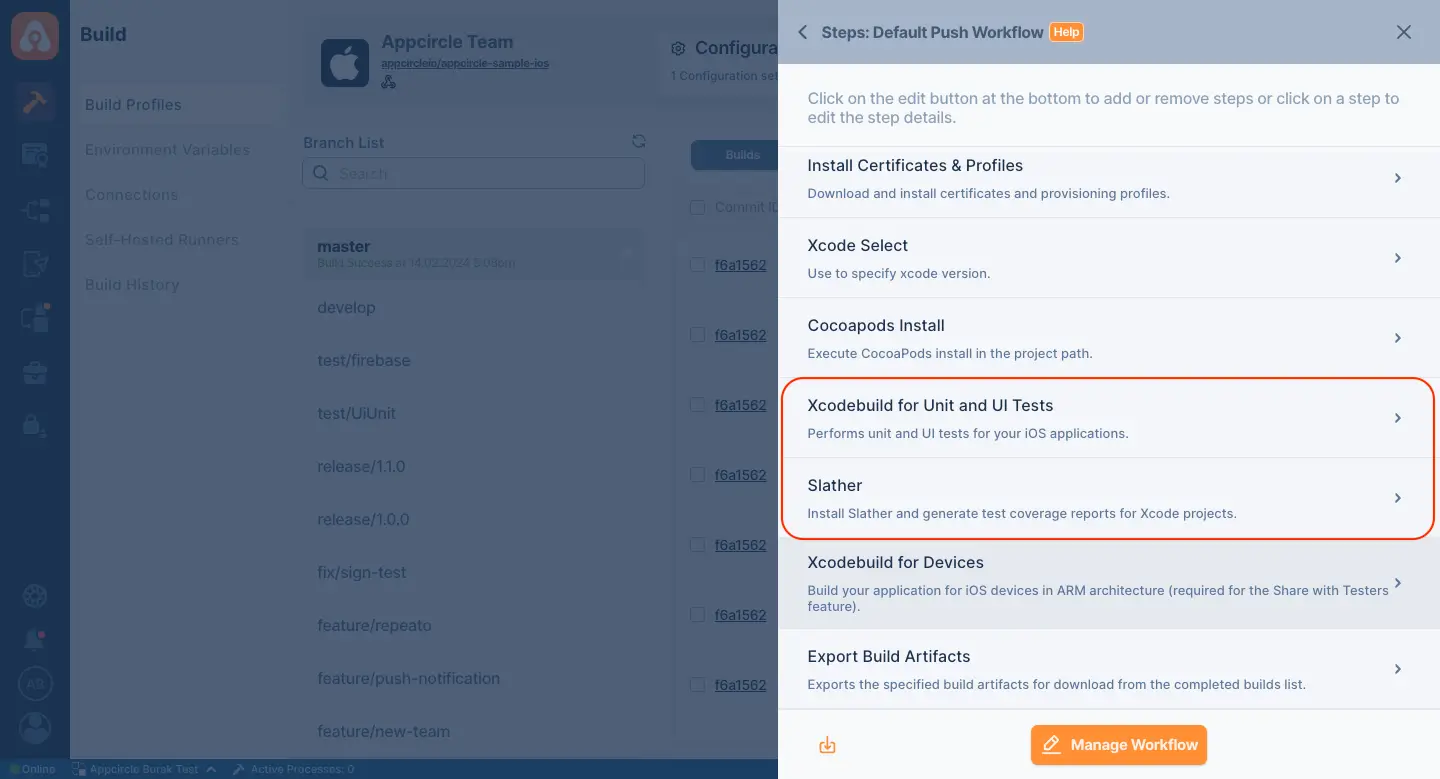
Task: Select the test/UiUnit branch
Action: point(356,413)
